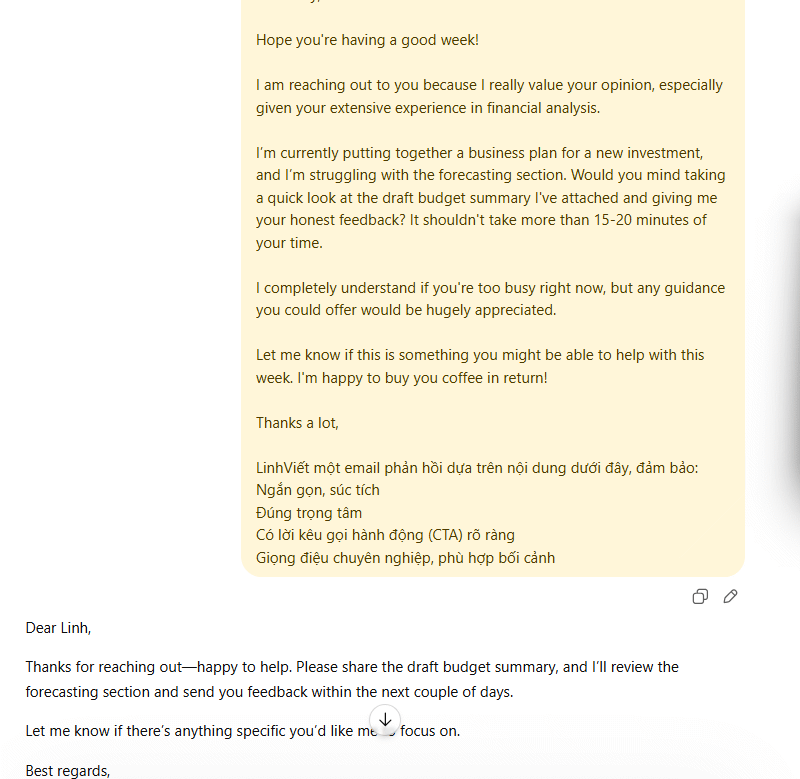The image size is (800, 779).
Task: Open message editing with the pencil icon
Action: (730, 596)
